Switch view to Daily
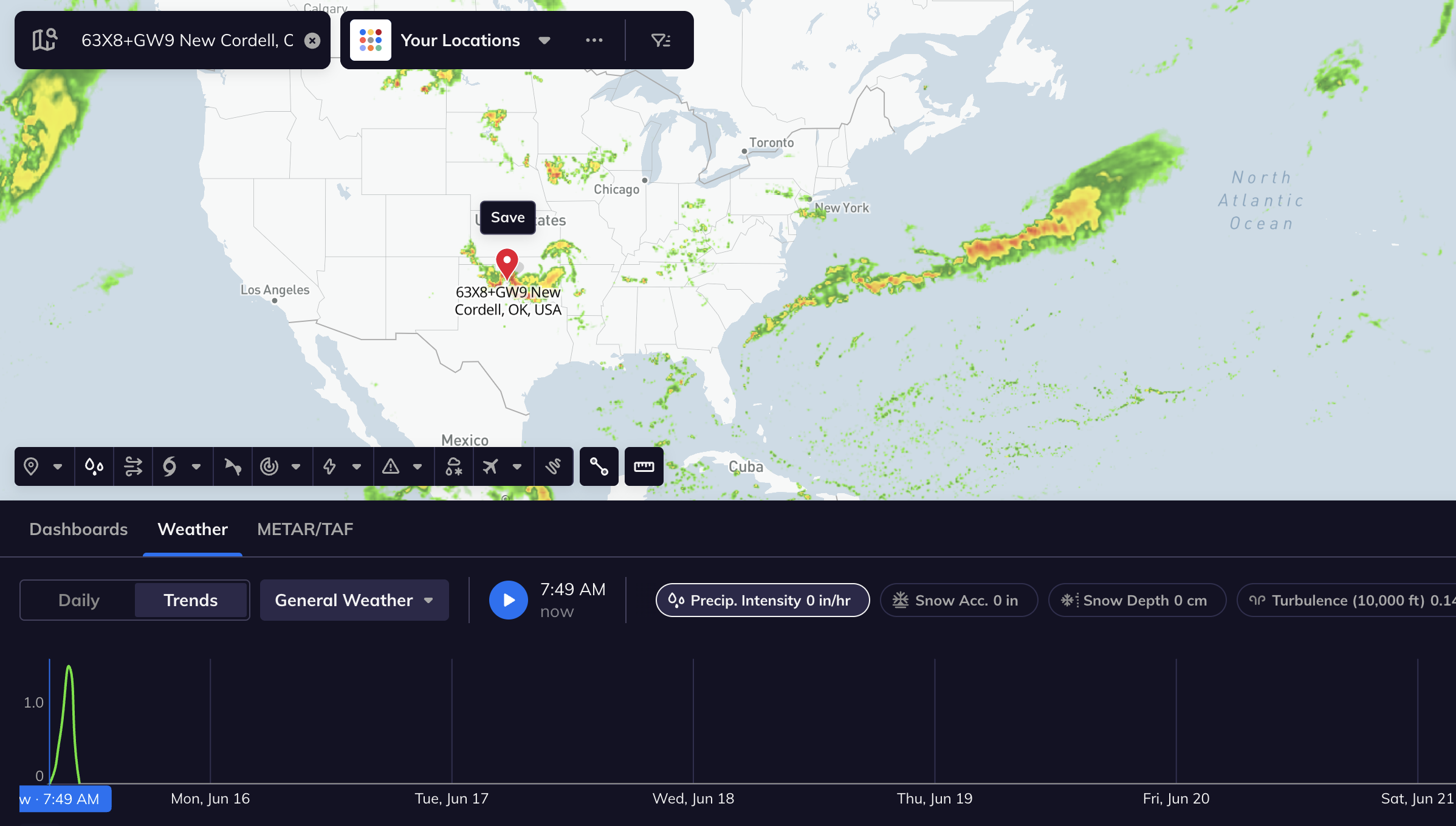 pos(79,600)
